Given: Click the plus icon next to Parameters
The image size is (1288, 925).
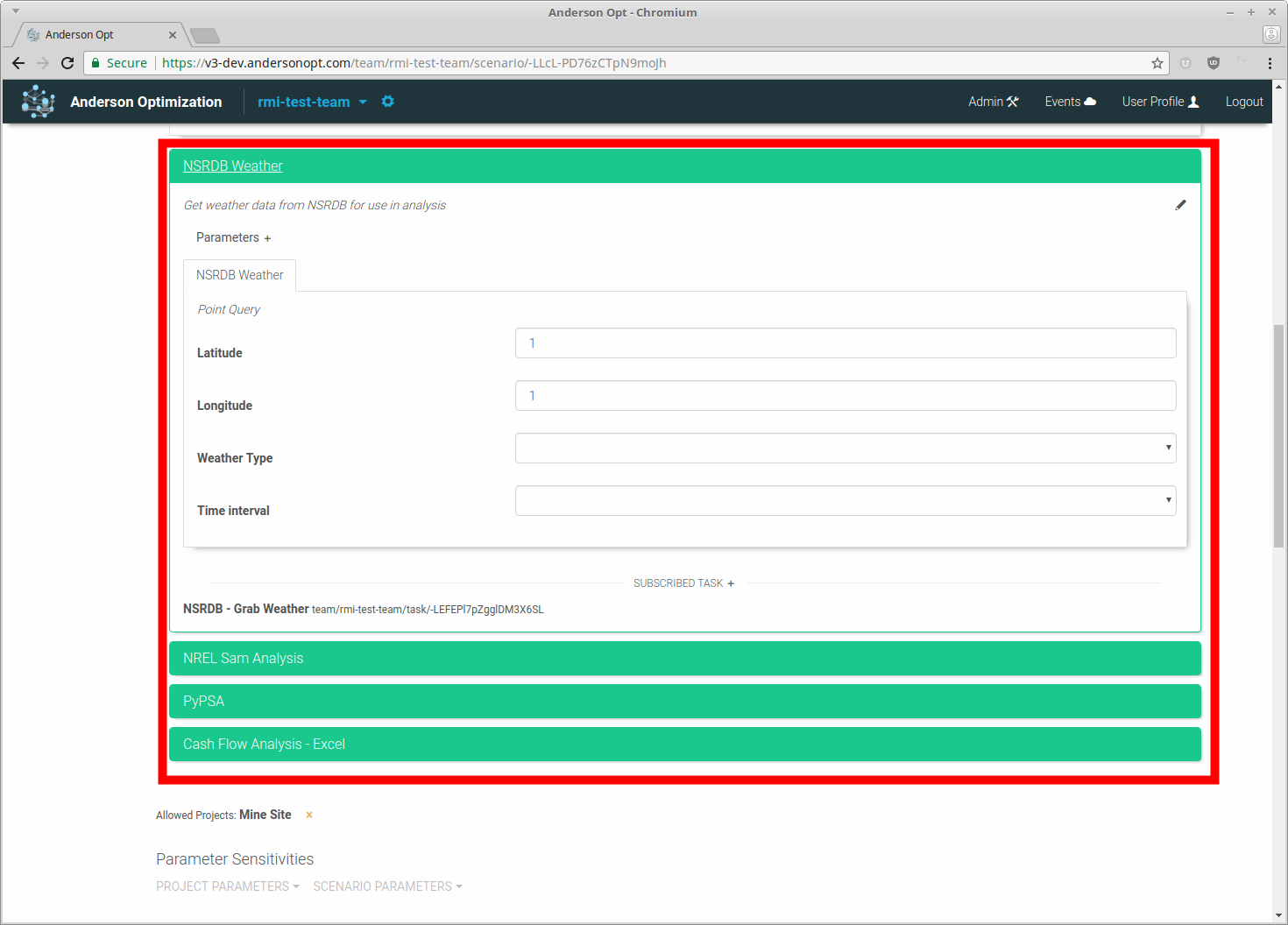Looking at the screenshot, I should 267,238.
